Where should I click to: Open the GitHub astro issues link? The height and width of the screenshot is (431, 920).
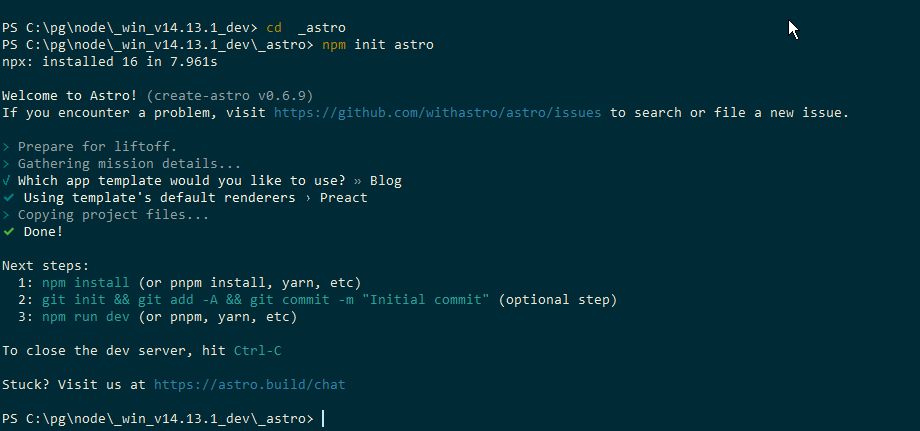(437, 113)
